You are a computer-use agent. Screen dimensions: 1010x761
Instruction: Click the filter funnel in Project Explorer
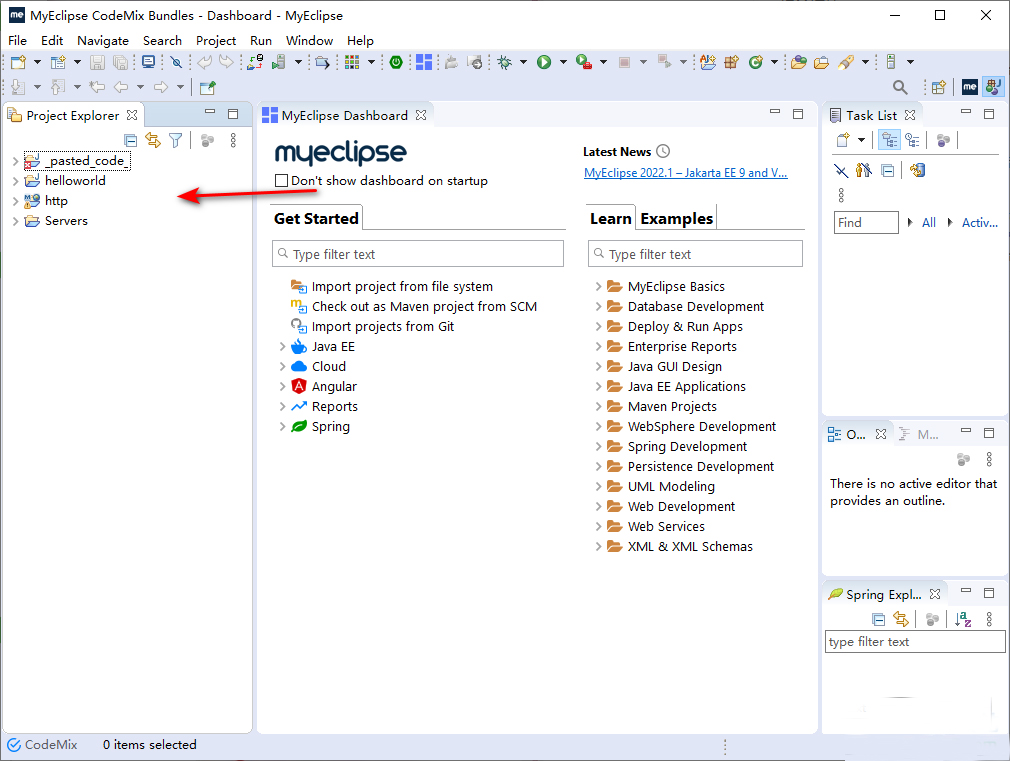pos(176,141)
